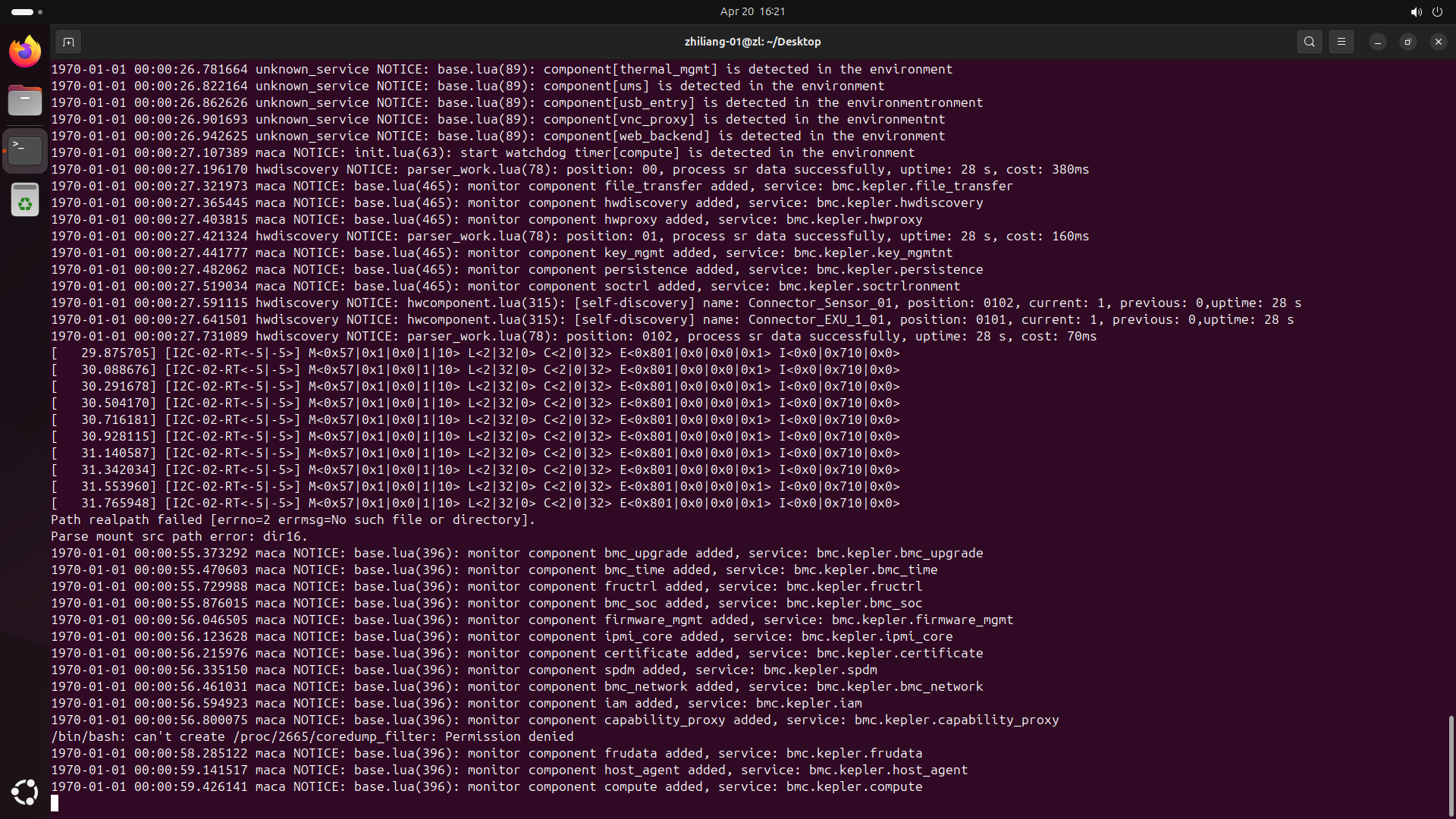1456x819 pixels.
Task: Open the system volume indicator
Action: point(1416,11)
